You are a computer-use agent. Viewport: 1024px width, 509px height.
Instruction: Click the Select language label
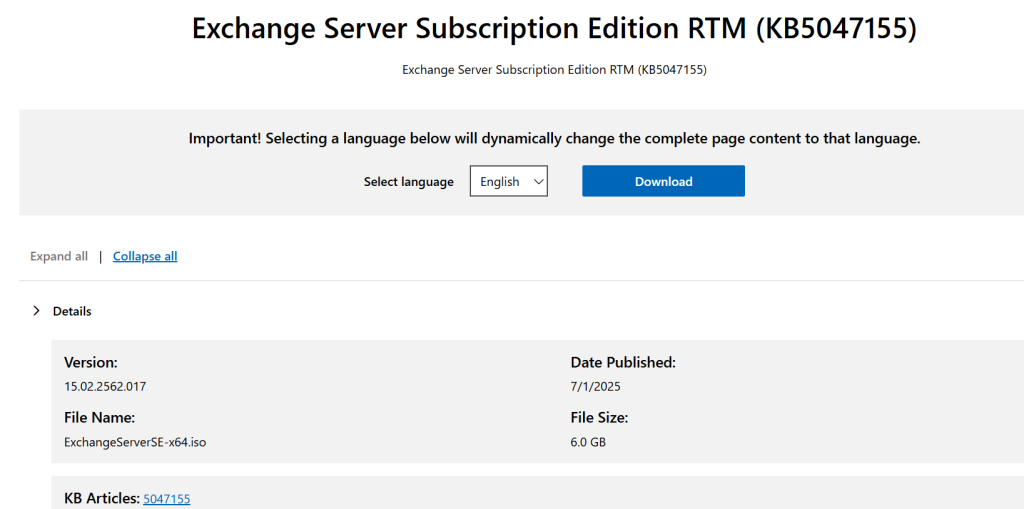409,182
